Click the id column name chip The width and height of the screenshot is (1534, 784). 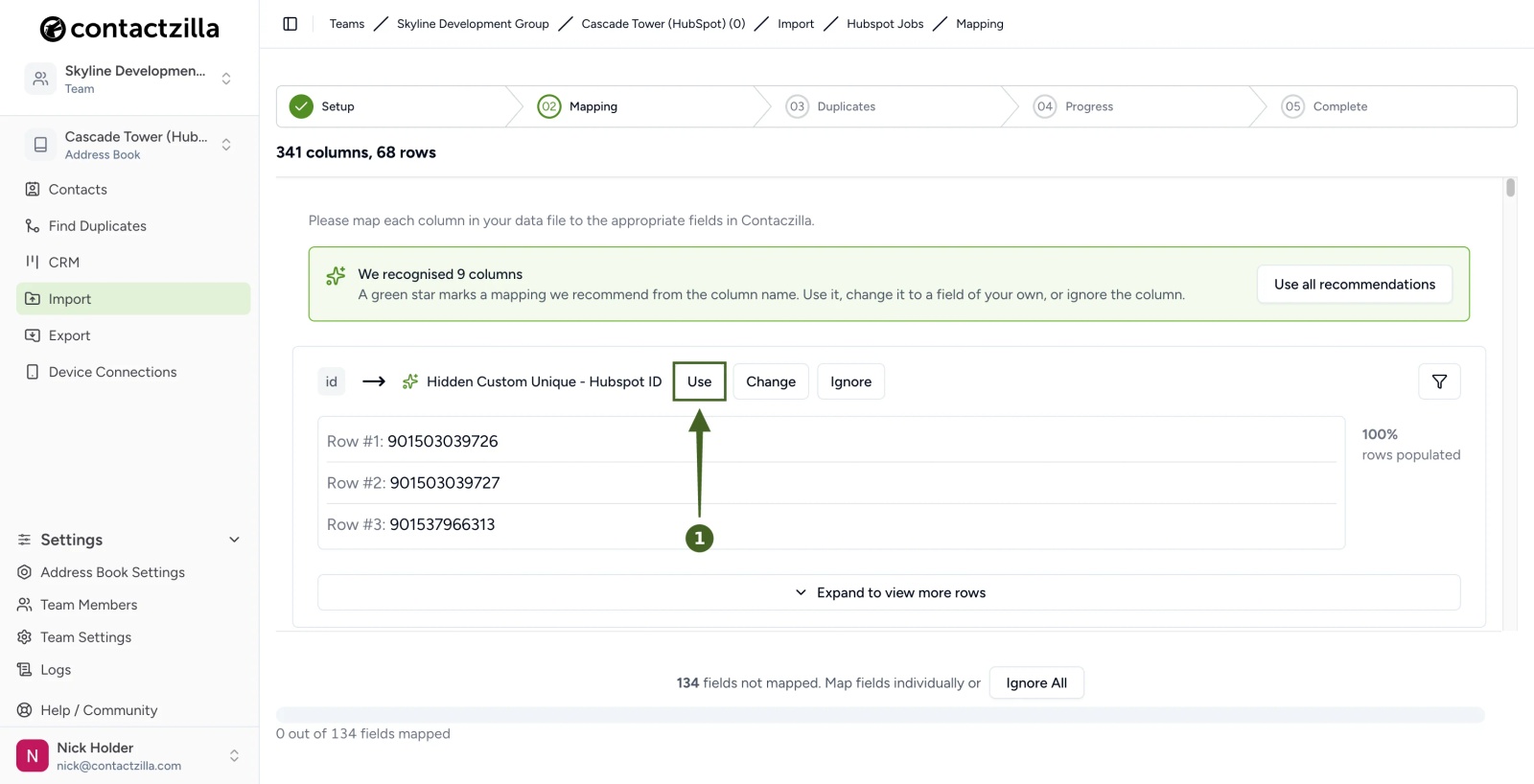[x=332, y=381]
